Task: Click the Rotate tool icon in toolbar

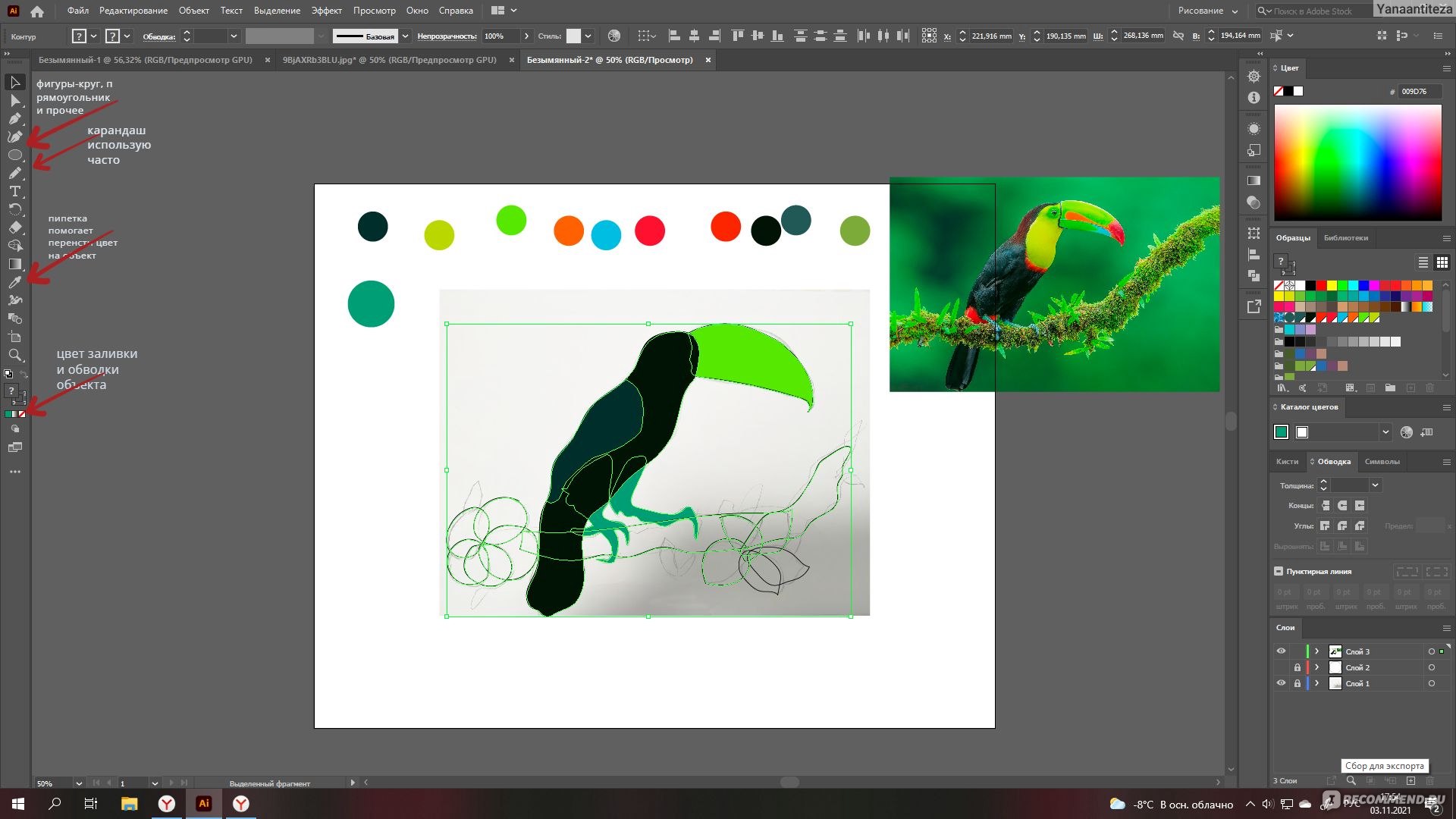Action: pyautogui.click(x=14, y=208)
